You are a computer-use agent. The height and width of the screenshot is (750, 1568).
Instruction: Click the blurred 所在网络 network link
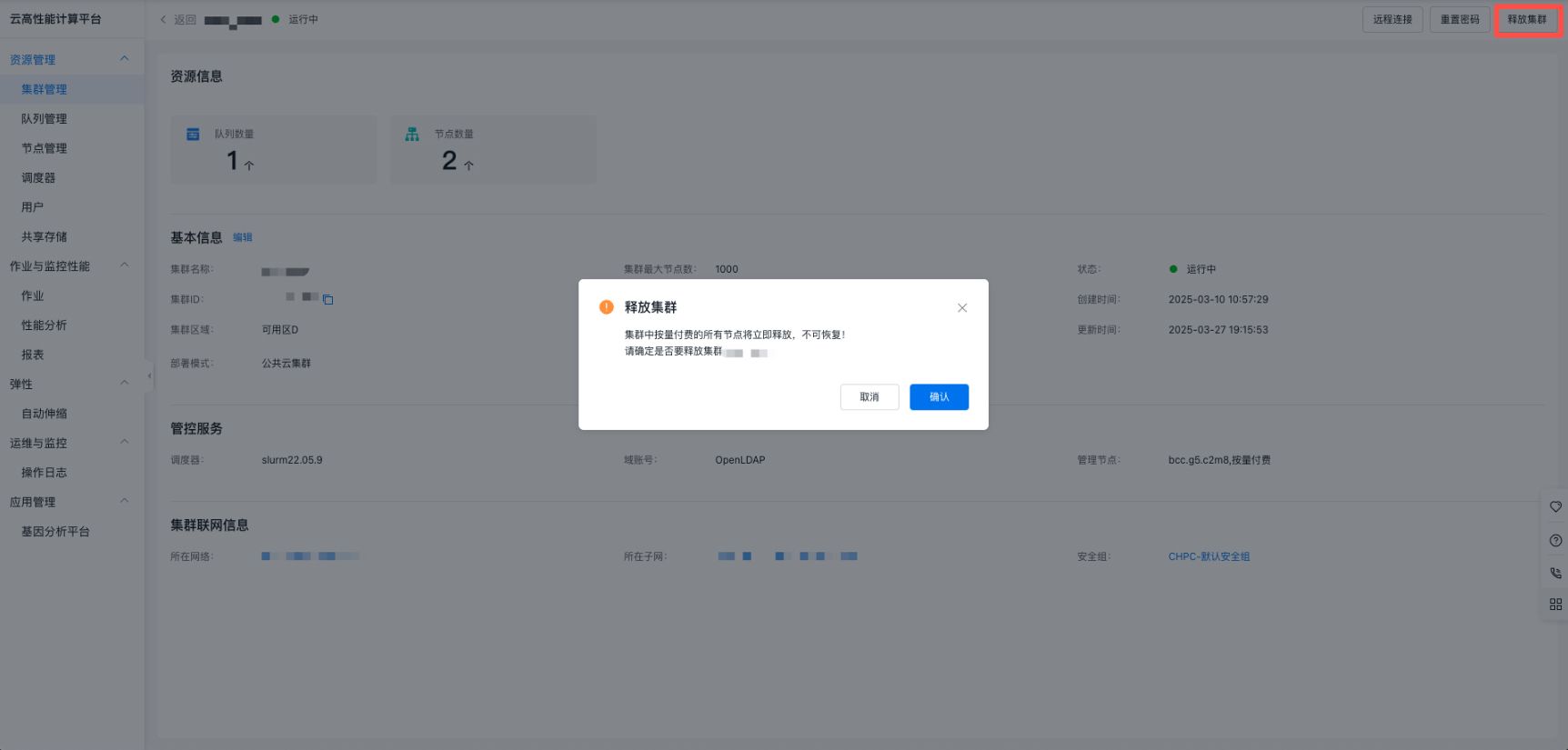(310, 556)
